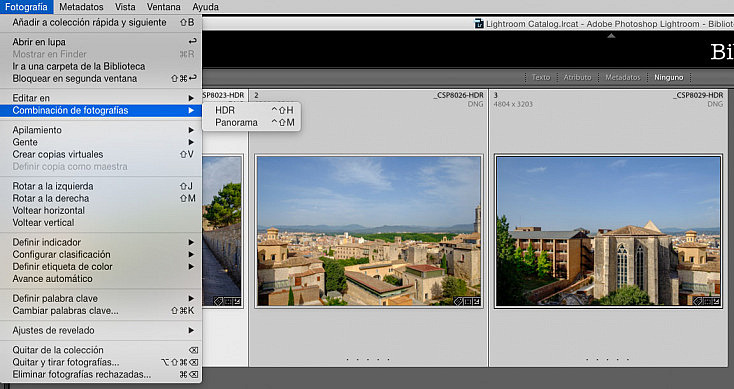Click the DNG label of the _CSP8029-HDR cell

click(715, 104)
